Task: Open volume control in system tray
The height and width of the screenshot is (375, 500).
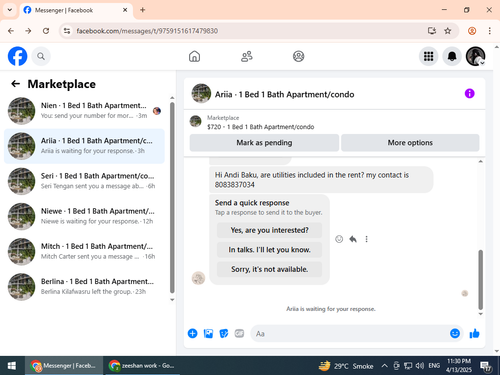Action: tap(420, 366)
